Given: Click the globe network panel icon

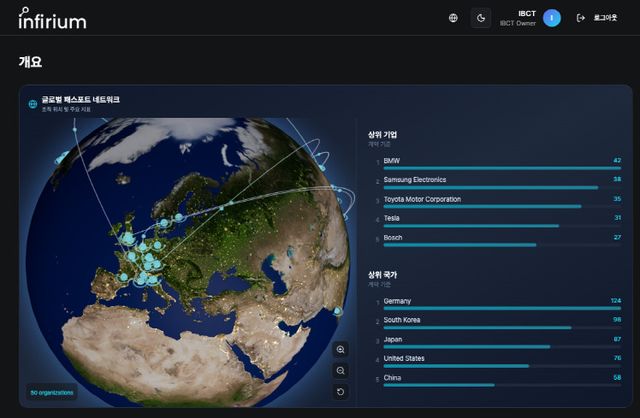Looking at the screenshot, I should 33,103.
